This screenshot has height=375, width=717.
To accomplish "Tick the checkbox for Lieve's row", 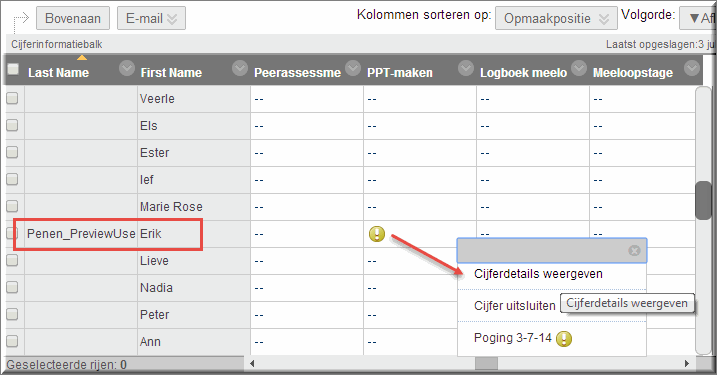I will point(12,260).
